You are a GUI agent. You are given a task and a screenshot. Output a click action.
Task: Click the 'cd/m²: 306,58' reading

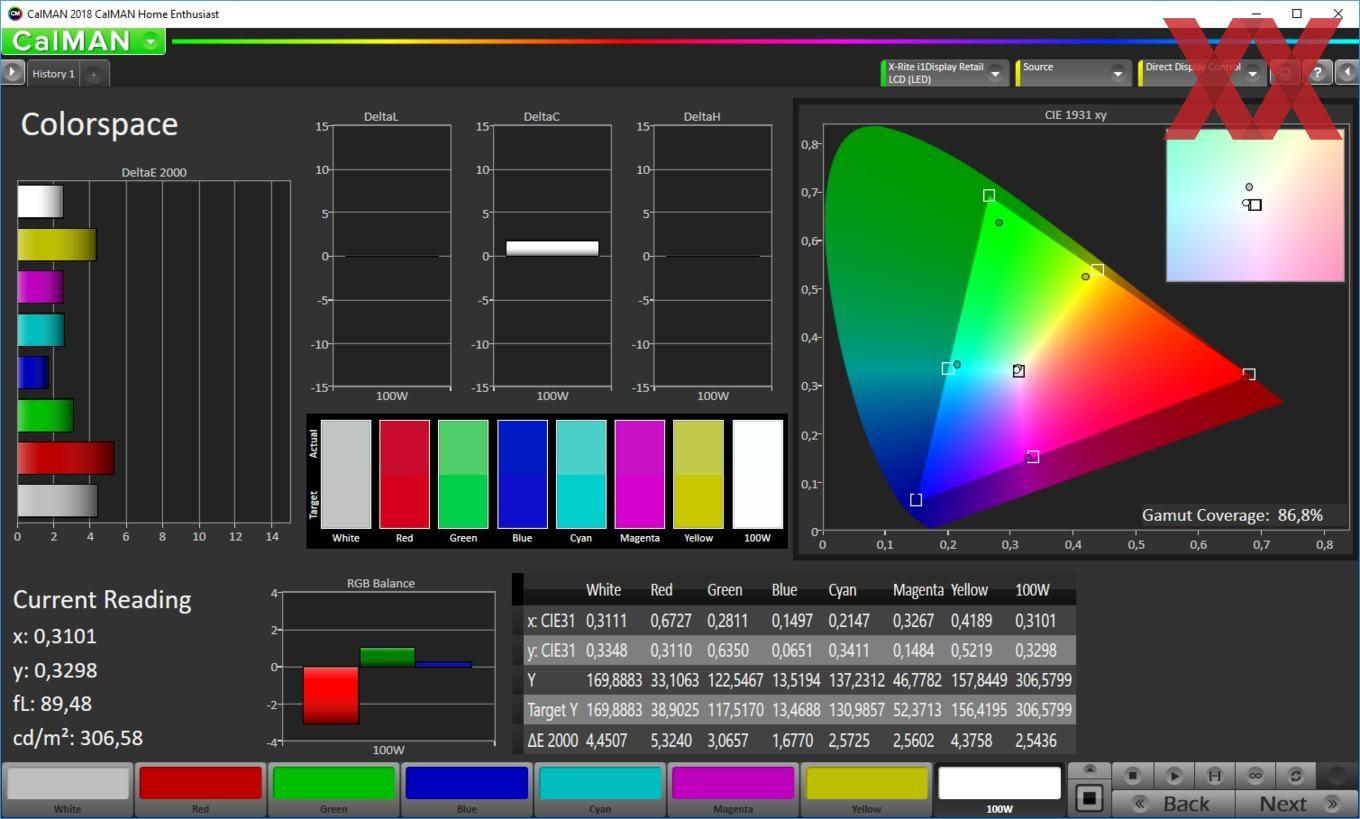(78, 738)
